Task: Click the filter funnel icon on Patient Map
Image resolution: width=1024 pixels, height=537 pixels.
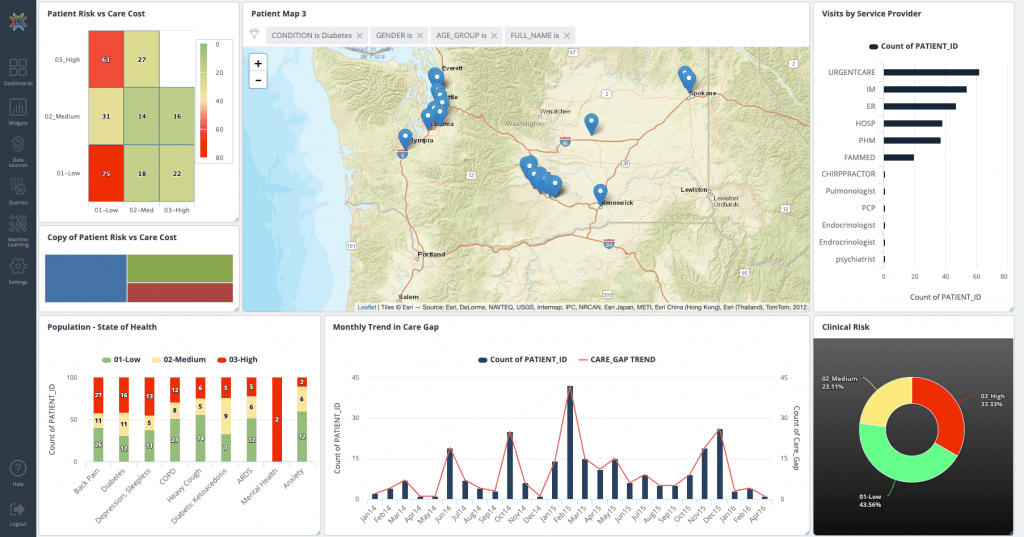Action: tap(254, 35)
